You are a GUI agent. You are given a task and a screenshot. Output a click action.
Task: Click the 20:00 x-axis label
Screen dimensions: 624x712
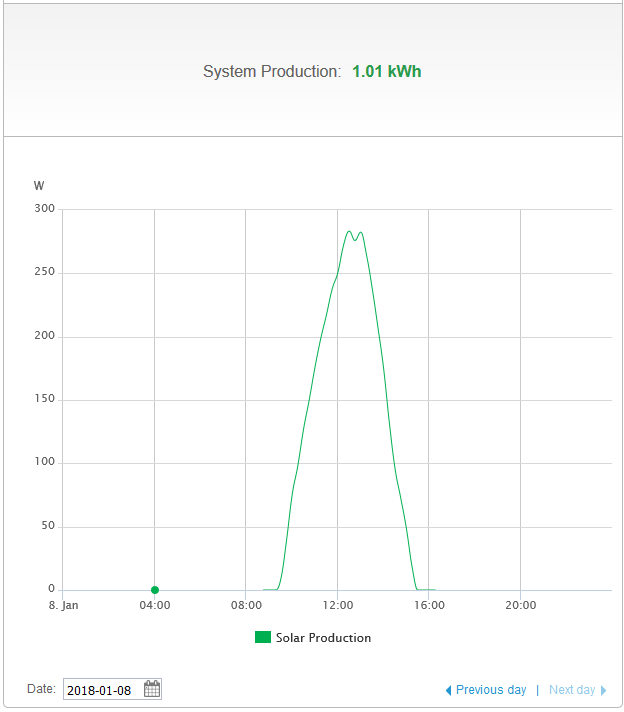[x=521, y=605]
